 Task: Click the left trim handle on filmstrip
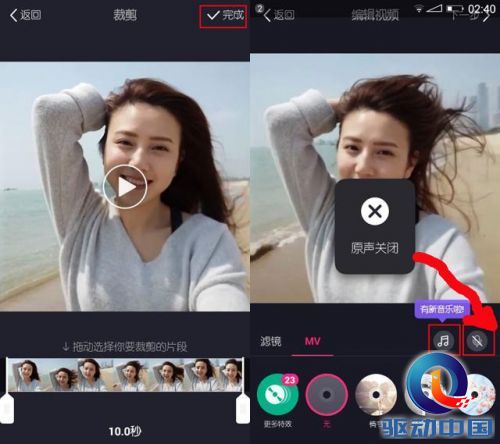7,408
